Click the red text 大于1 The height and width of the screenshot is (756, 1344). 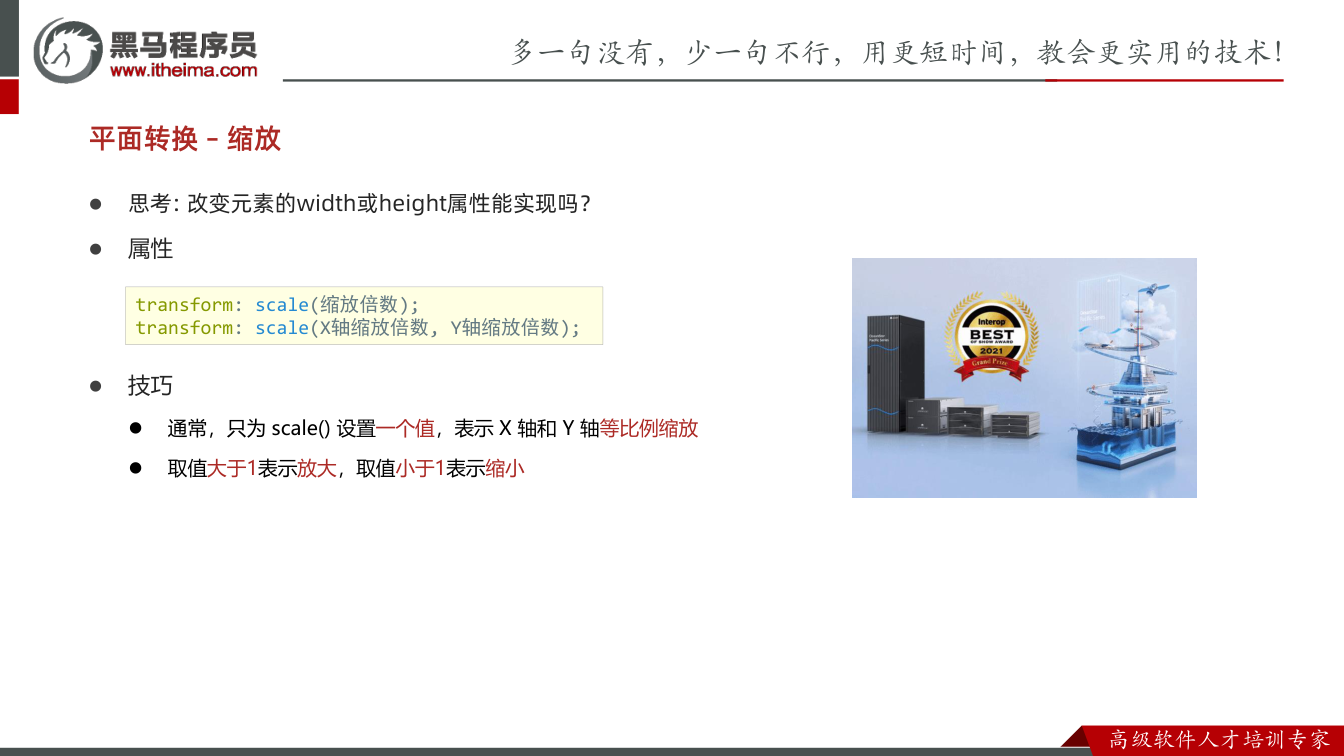click(x=232, y=467)
